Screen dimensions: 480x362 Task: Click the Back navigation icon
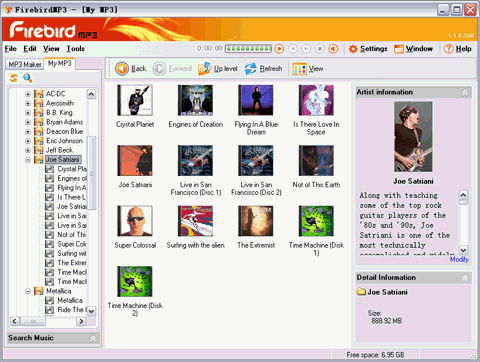click(x=122, y=69)
